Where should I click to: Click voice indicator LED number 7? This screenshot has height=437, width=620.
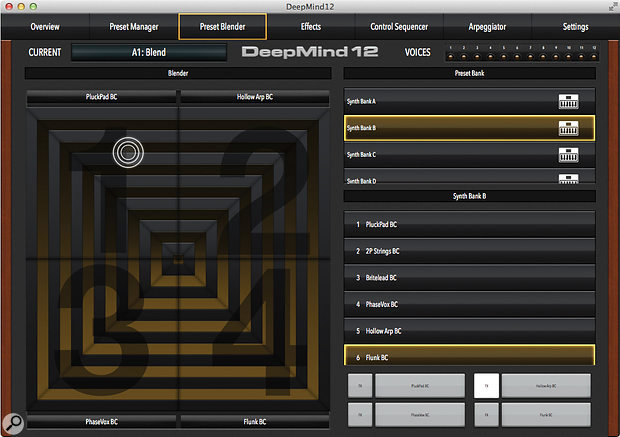tap(530, 57)
